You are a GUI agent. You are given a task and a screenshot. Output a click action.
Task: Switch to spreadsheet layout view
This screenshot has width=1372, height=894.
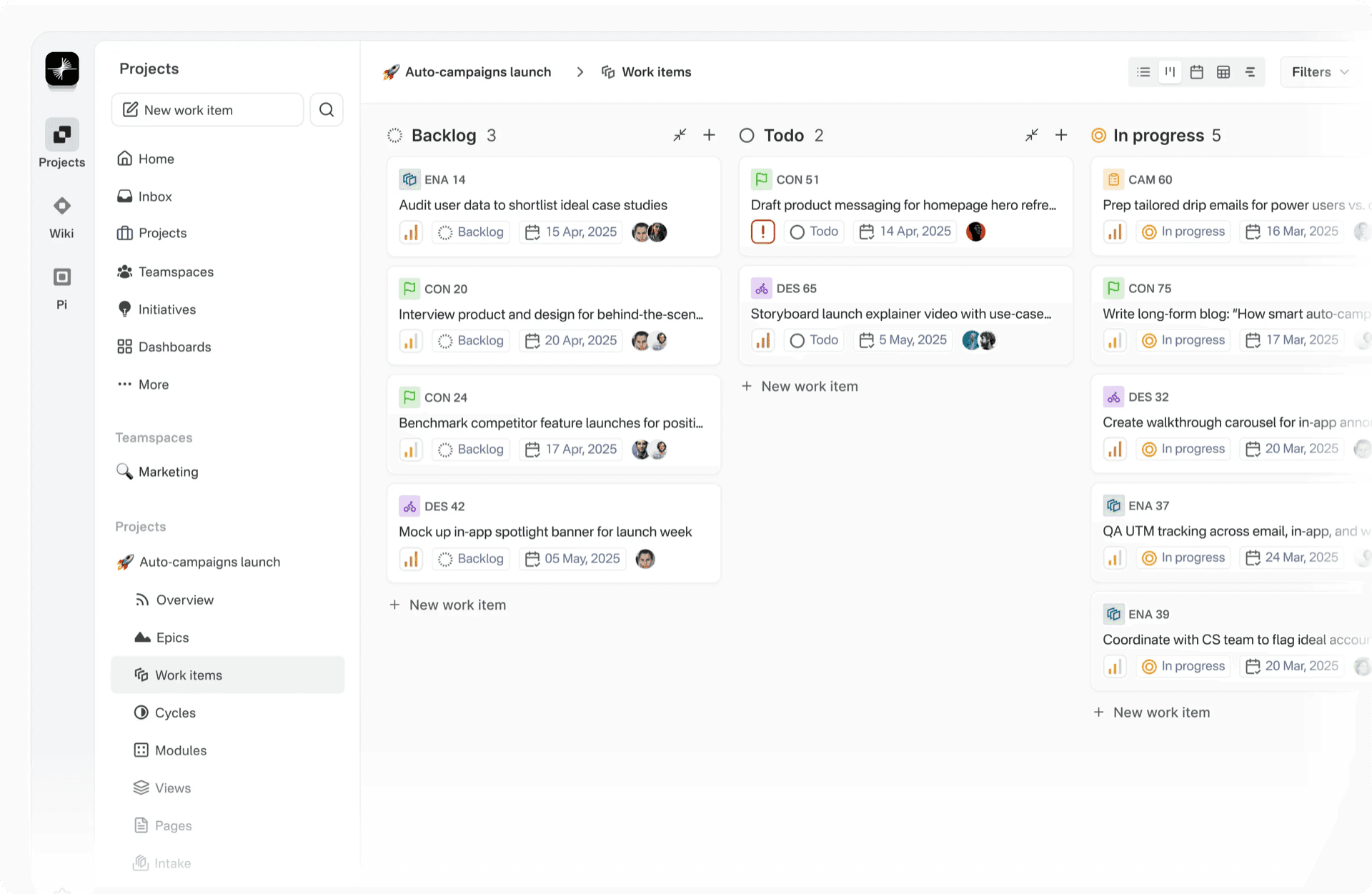click(1223, 72)
